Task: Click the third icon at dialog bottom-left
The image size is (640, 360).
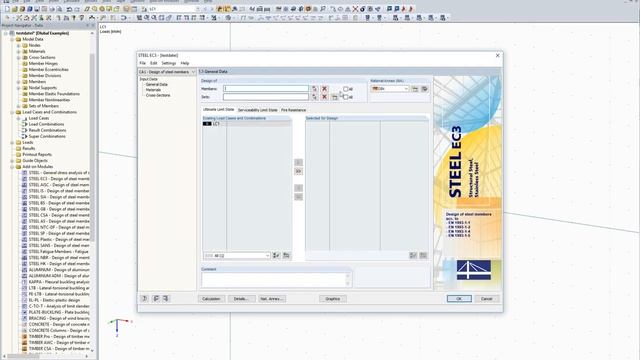Action: point(166,299)
